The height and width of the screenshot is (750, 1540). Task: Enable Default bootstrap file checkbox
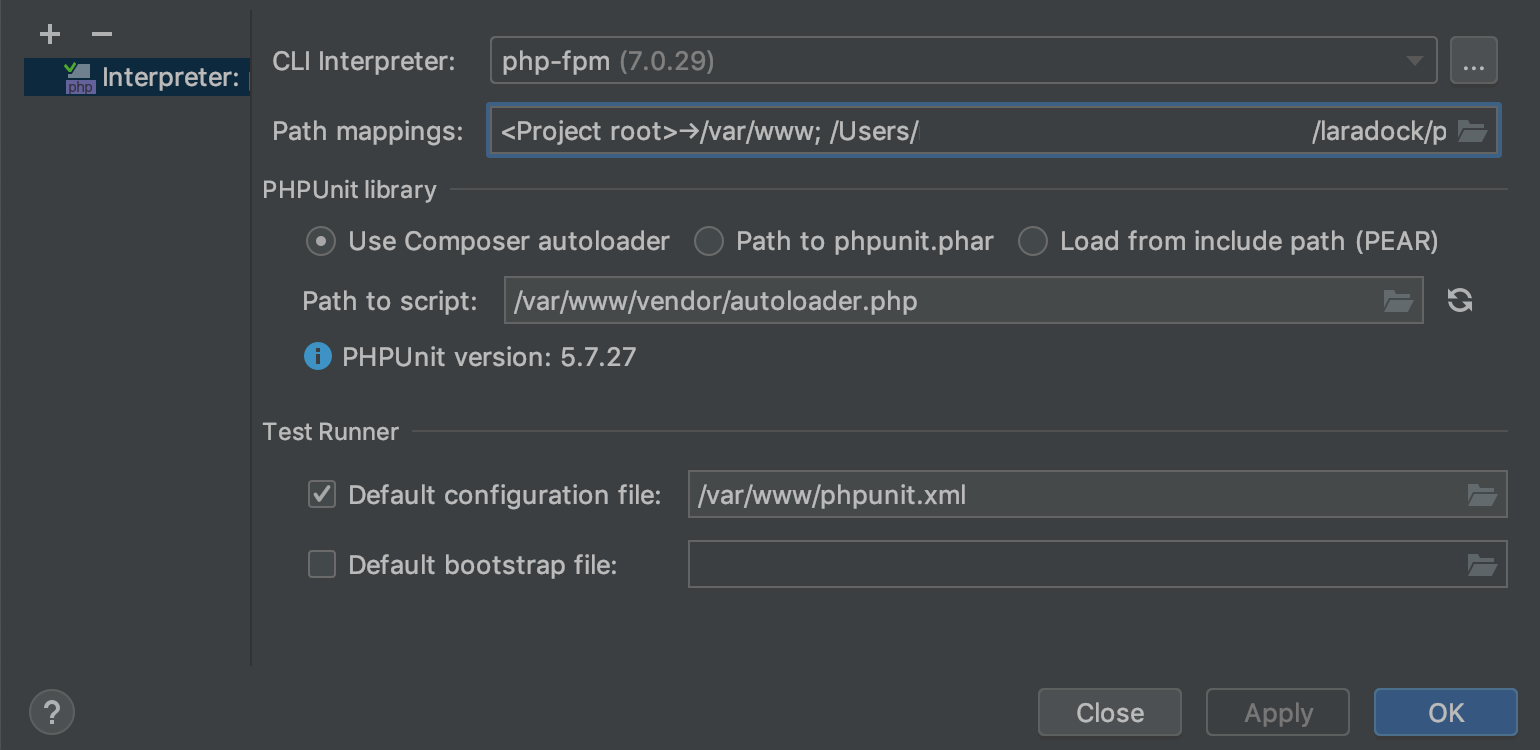pos(322,565)
